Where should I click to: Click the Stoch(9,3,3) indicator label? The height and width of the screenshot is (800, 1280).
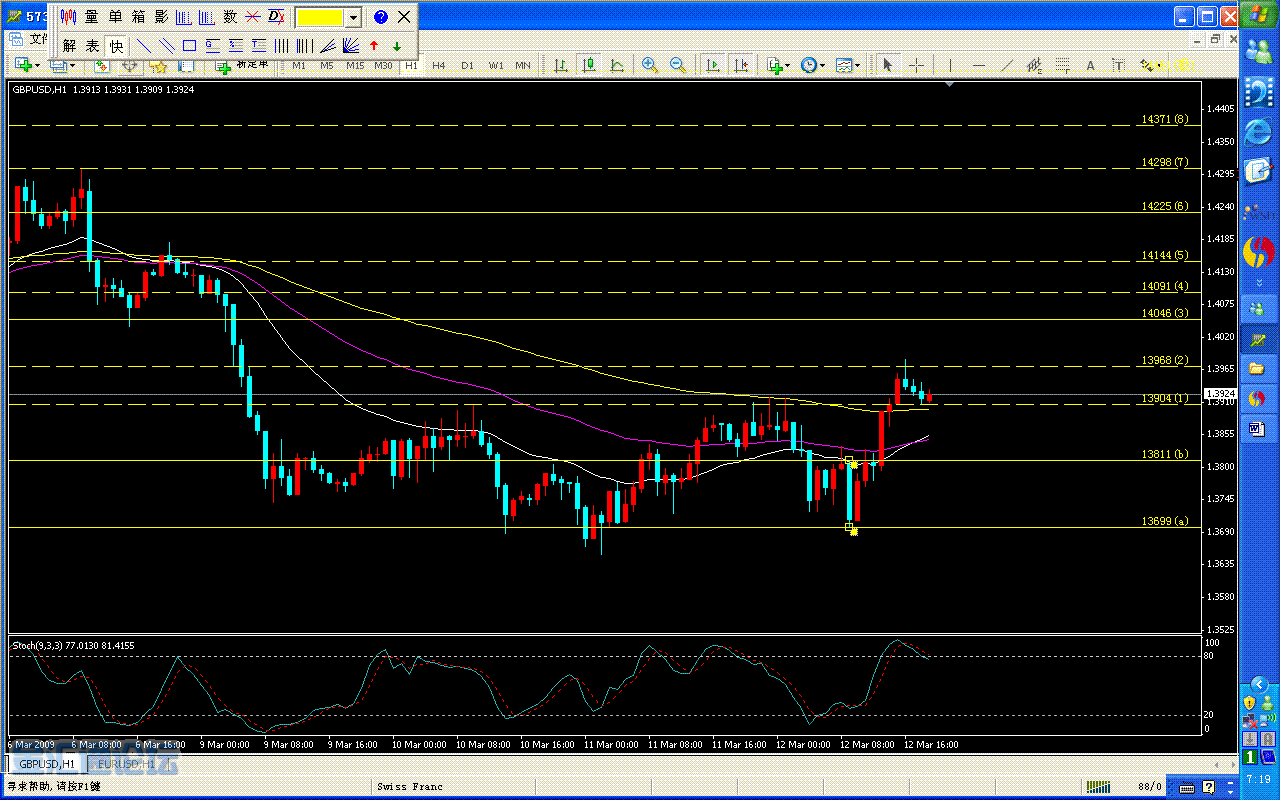pos(72,646)
